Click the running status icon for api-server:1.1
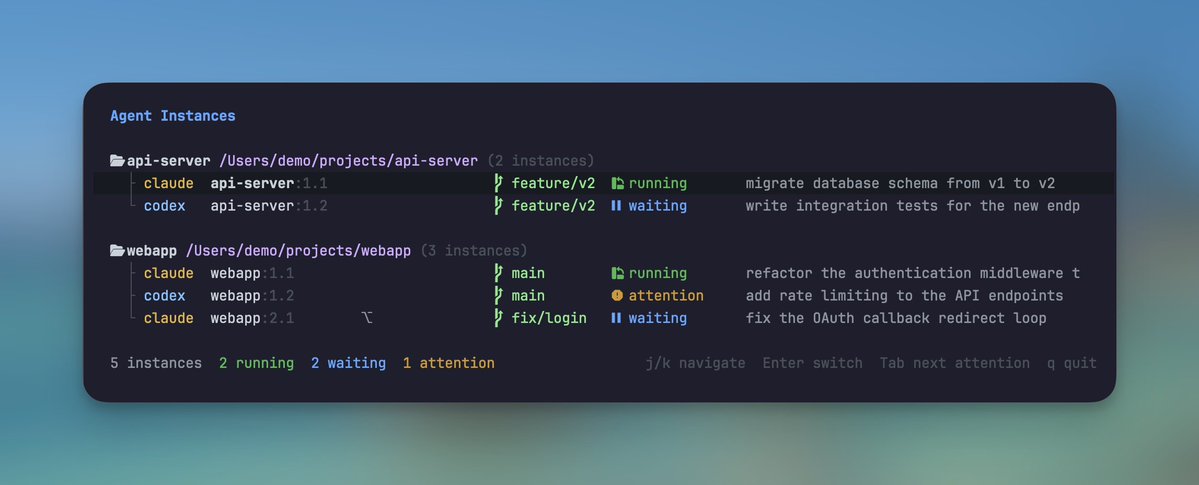Image resolution: width=1199 pixels, height=485 pixels. 617,183
